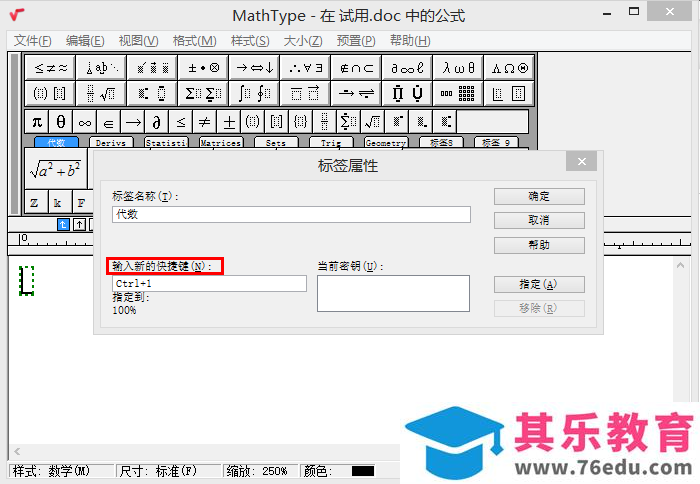700x484 pixels.
Task: Edit the 标签名称 field containing 代数
Action: 291,214
